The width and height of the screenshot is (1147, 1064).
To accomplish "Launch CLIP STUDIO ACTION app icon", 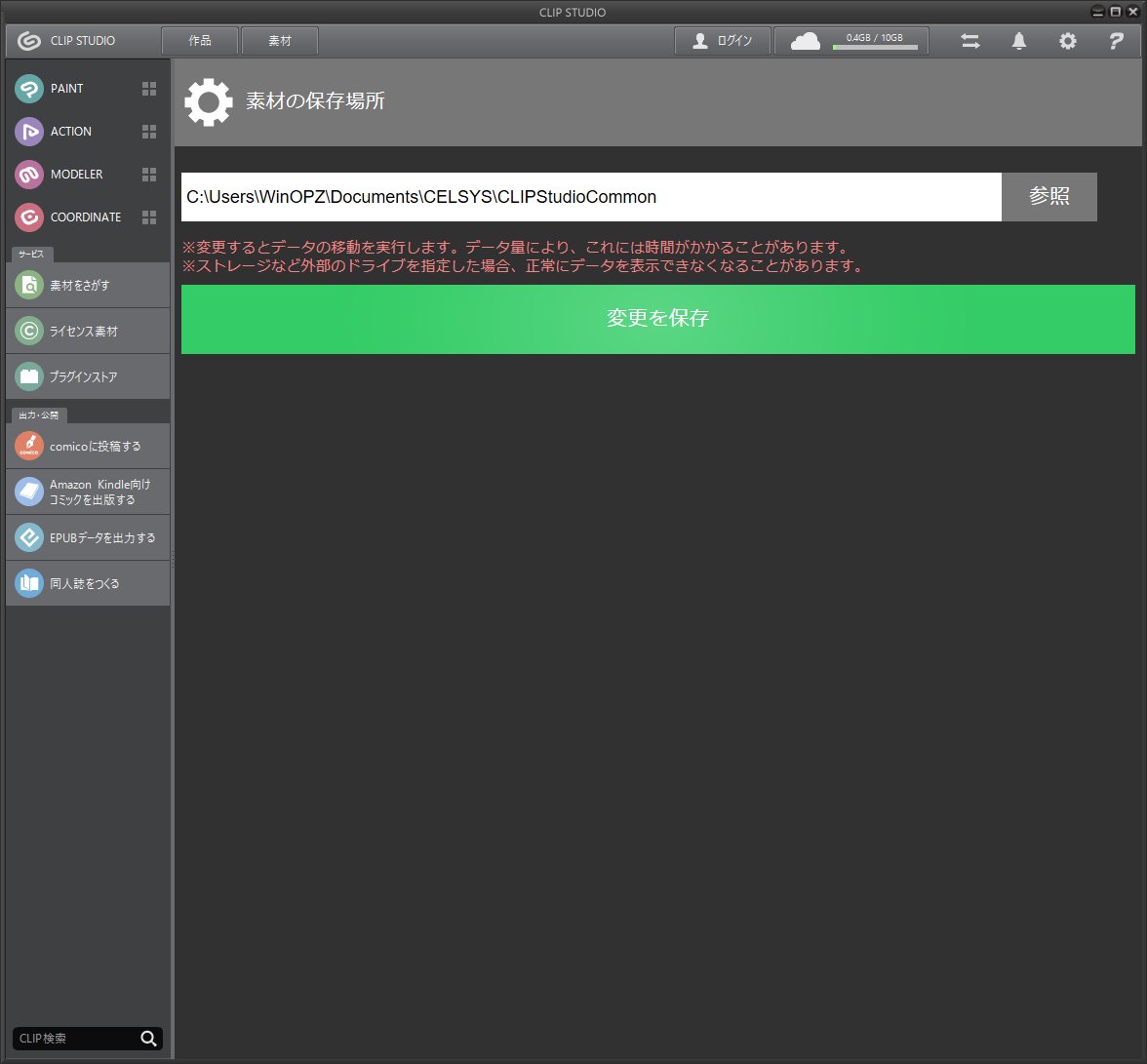I will (x=29, y=132).
